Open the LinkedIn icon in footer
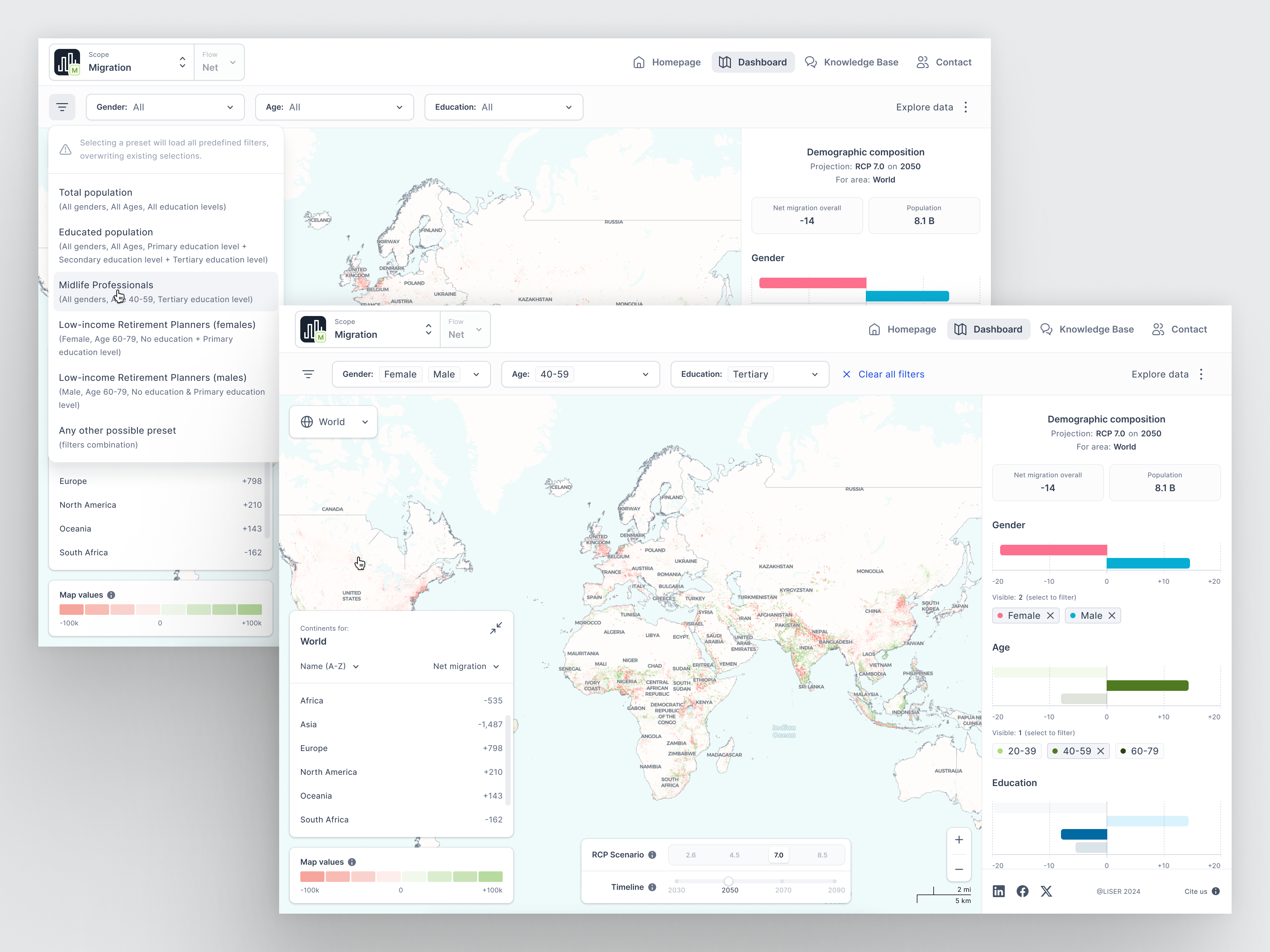This screenshot has width=1270, height=952. pos(998,891)
